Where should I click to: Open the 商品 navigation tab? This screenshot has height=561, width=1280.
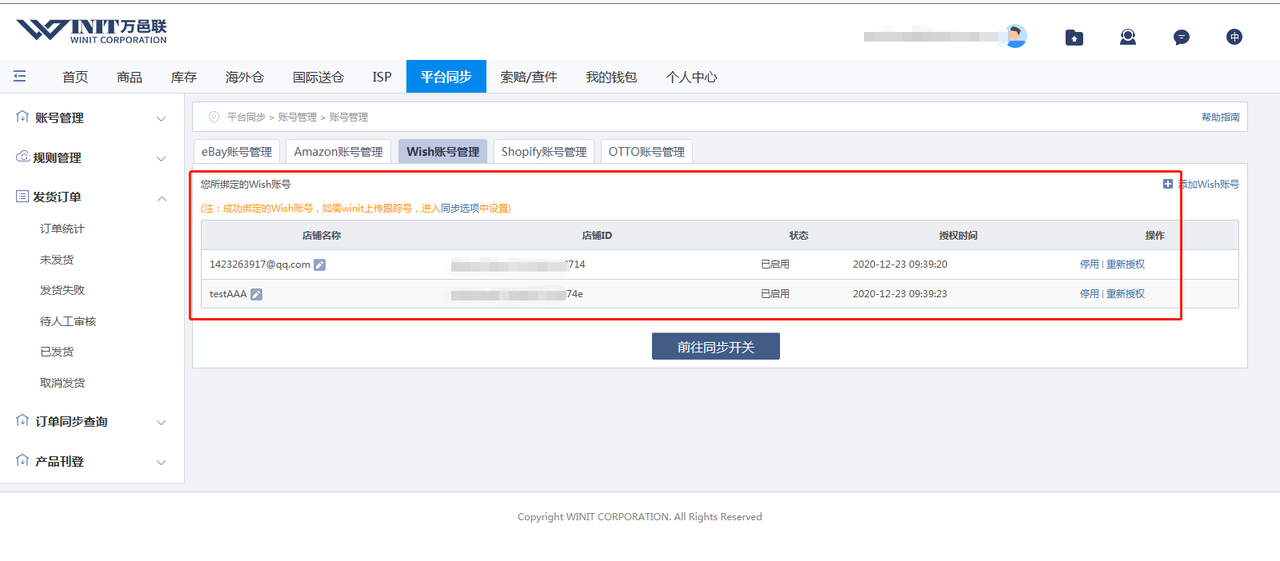[129, 77]
